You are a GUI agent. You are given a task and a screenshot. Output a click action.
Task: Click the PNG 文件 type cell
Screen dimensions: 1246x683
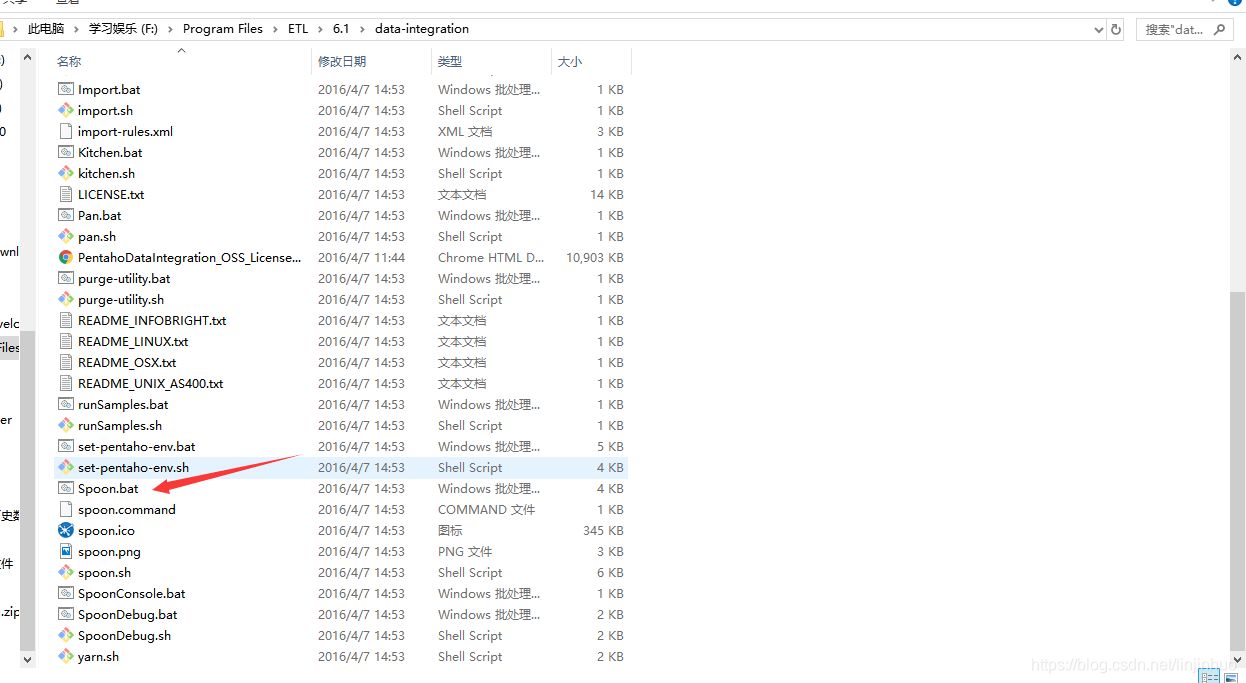coord(465,551)
